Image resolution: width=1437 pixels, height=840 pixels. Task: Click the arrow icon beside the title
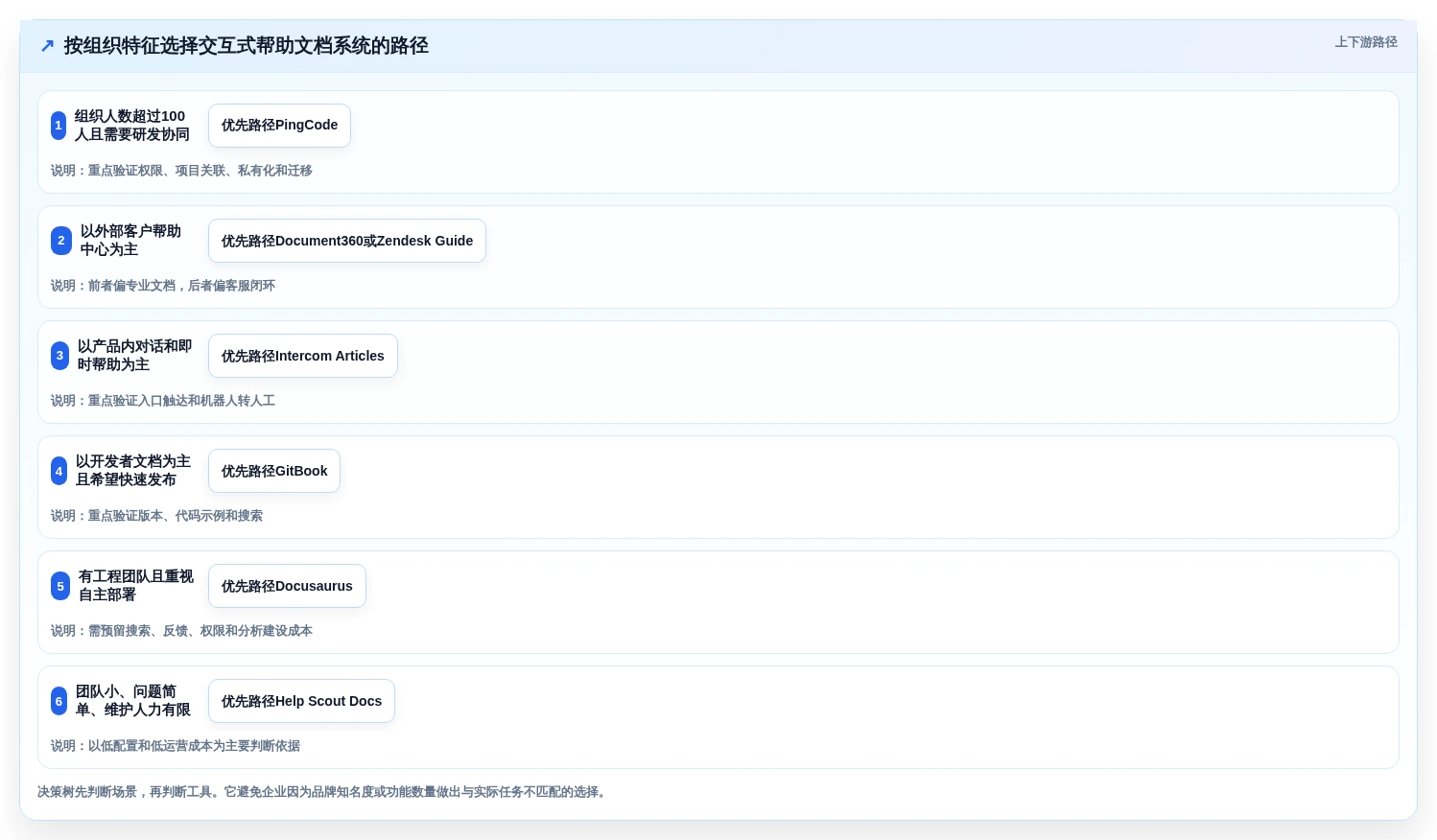click(x=47, y=46)
